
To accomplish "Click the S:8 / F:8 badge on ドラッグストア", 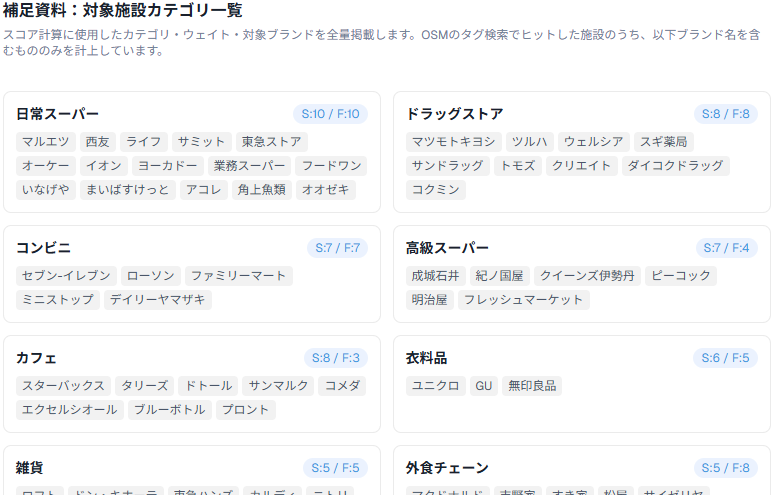I will [726, 114].
